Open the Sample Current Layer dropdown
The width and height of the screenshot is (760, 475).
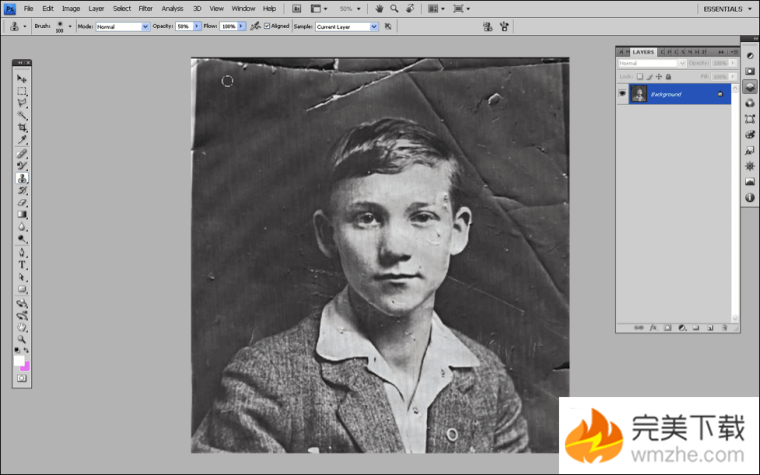tap(346, 26)
